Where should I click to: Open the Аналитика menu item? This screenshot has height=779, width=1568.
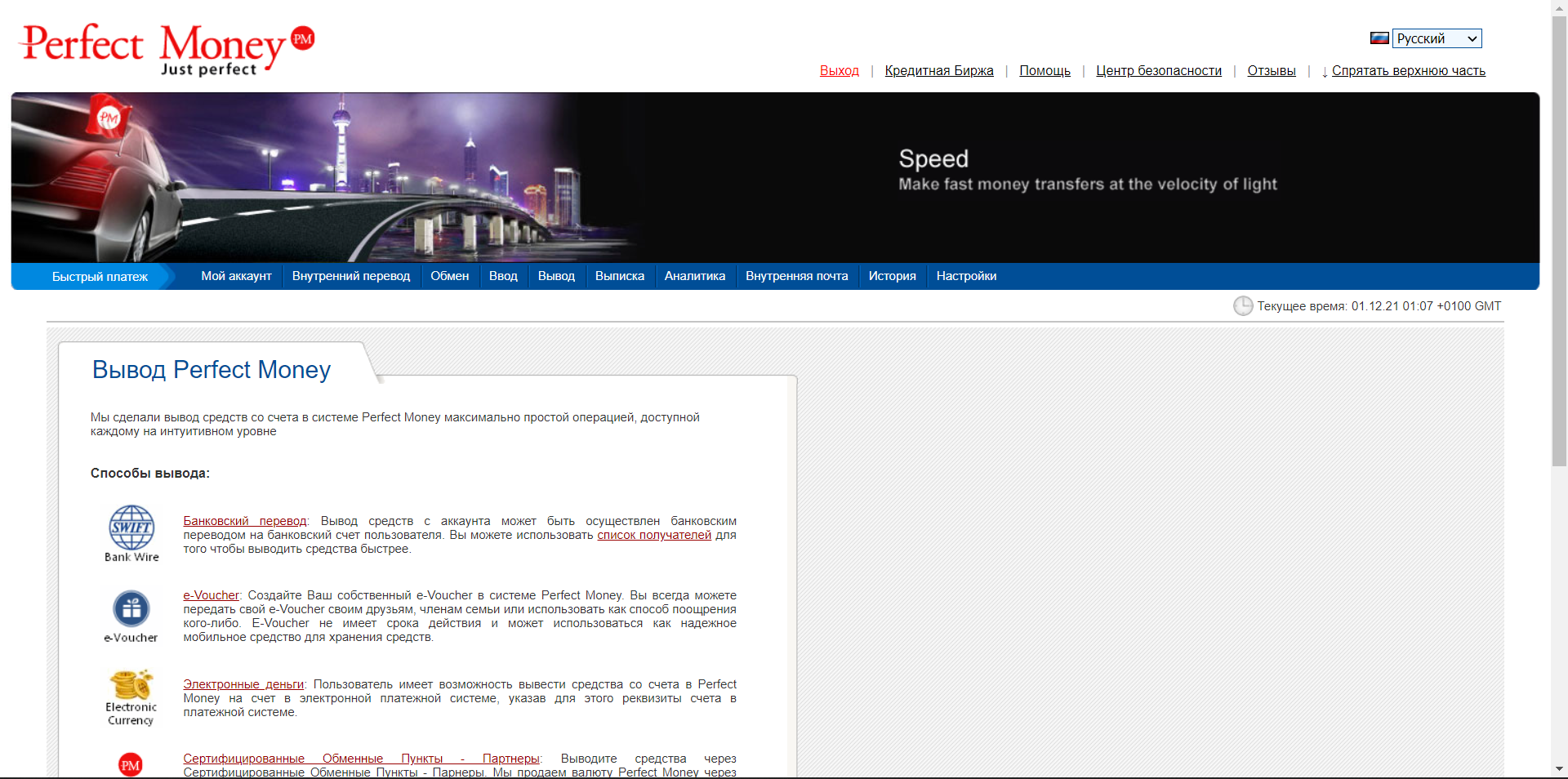pos(695,276)
